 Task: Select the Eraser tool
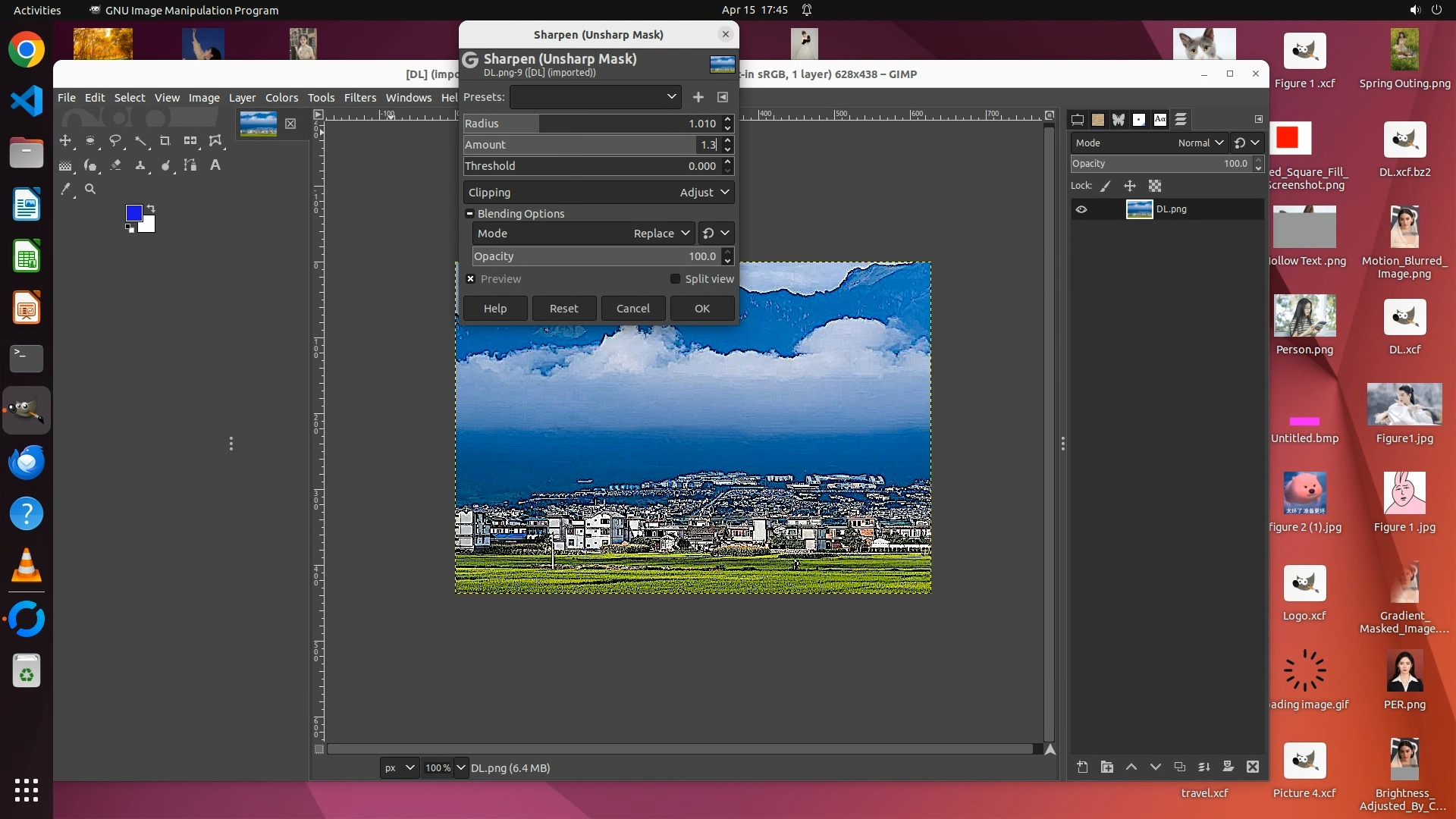pos(115,165)
